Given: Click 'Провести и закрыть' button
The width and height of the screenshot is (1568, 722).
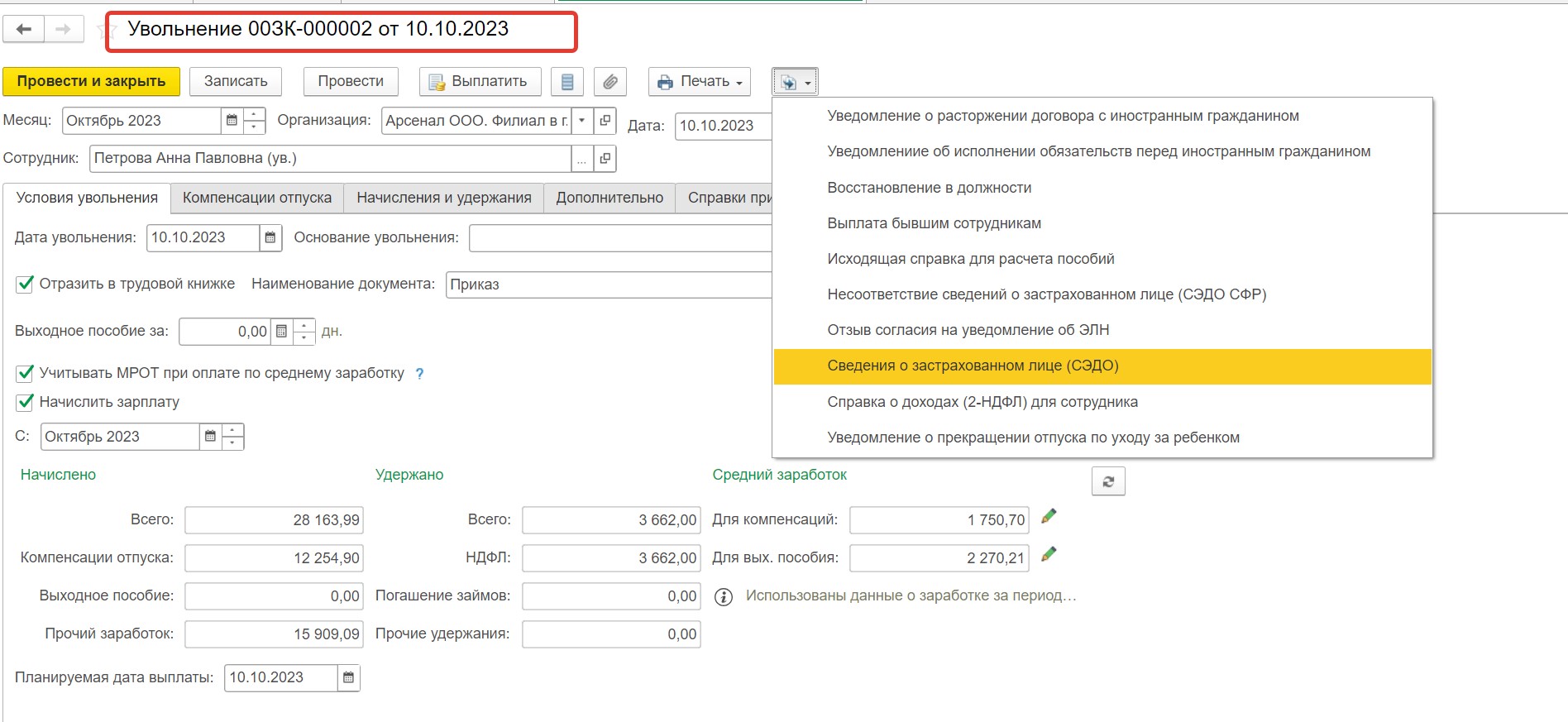Looking at the screenshot, I should 91,82.
